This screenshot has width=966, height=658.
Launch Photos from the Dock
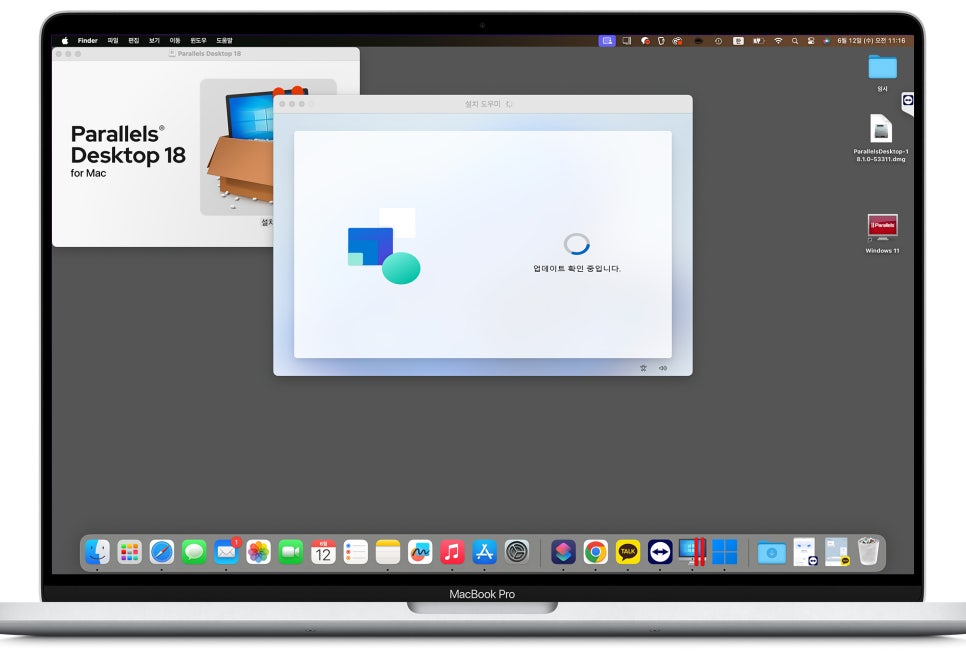[259, 552]
